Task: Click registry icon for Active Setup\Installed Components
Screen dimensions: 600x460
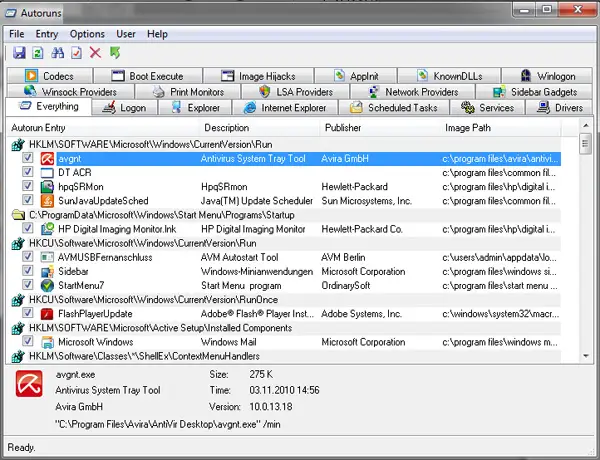Action: tap(18, 328)
